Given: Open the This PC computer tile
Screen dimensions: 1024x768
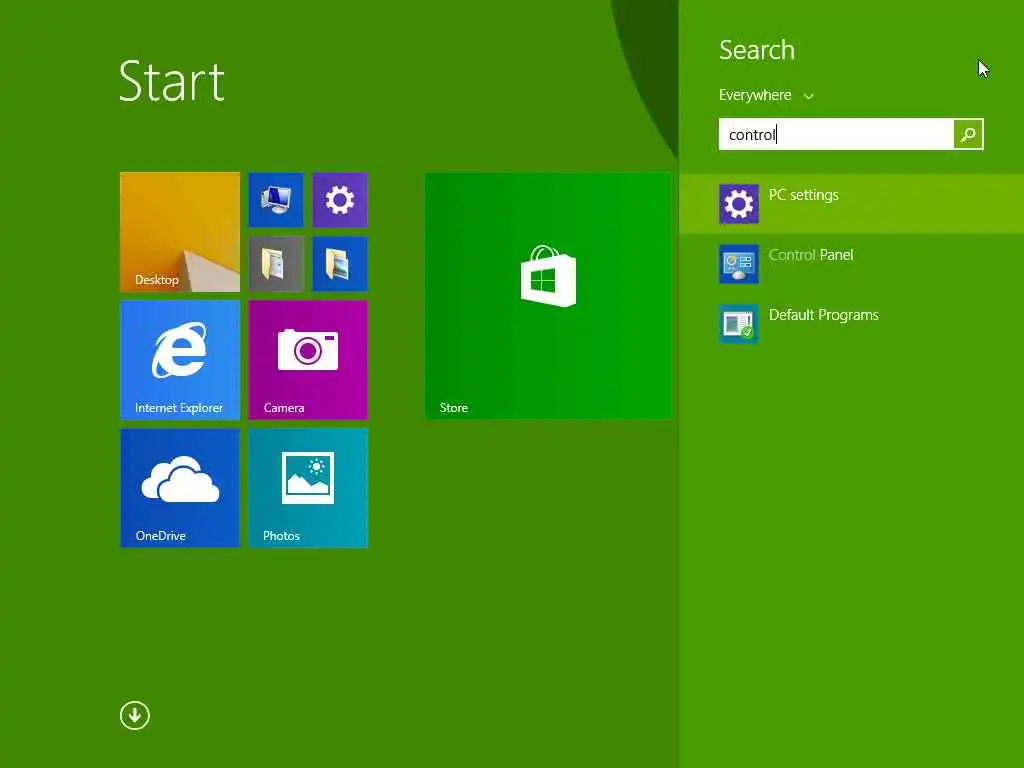Looking at the screenshot, I should [276, 200].
